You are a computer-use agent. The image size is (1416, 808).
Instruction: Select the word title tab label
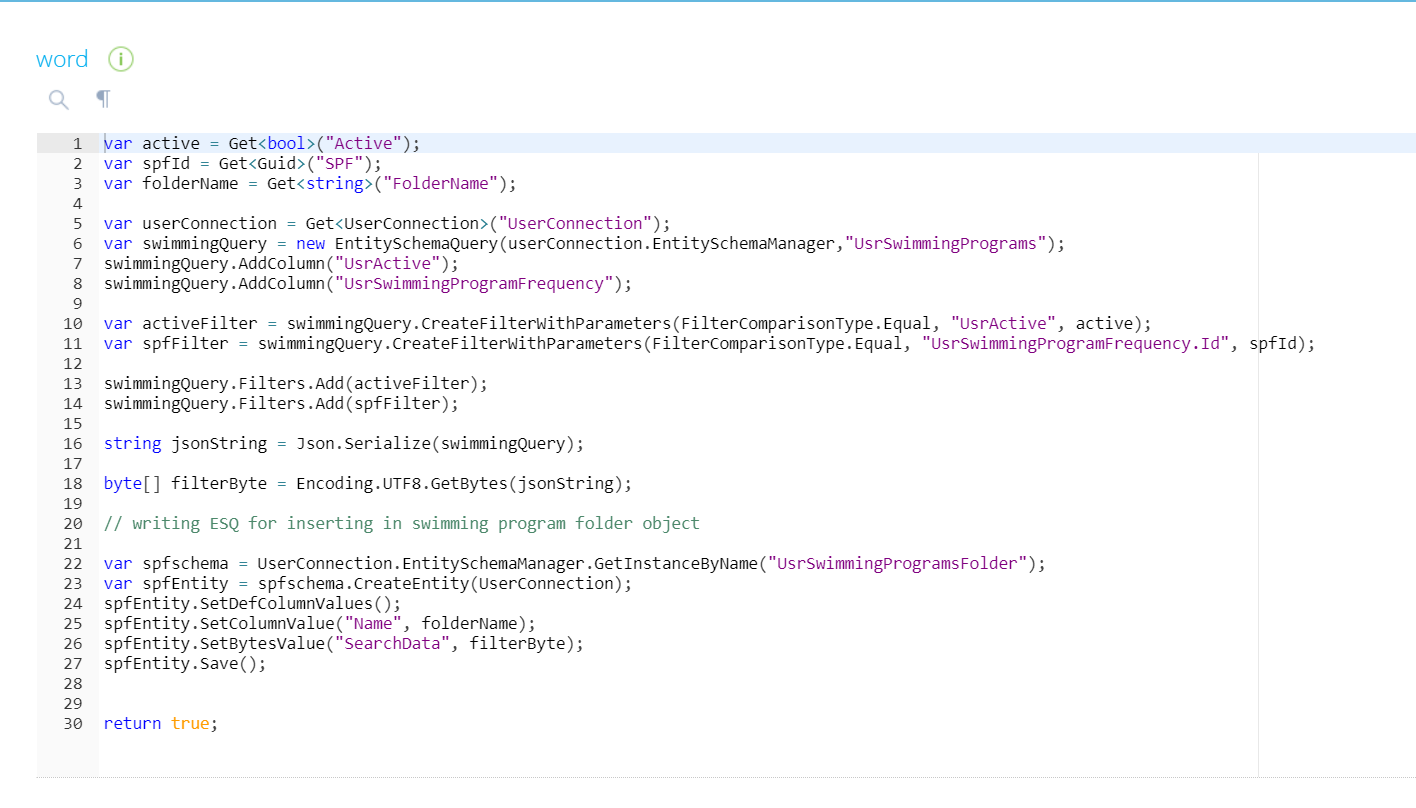(x=61, y=59)
